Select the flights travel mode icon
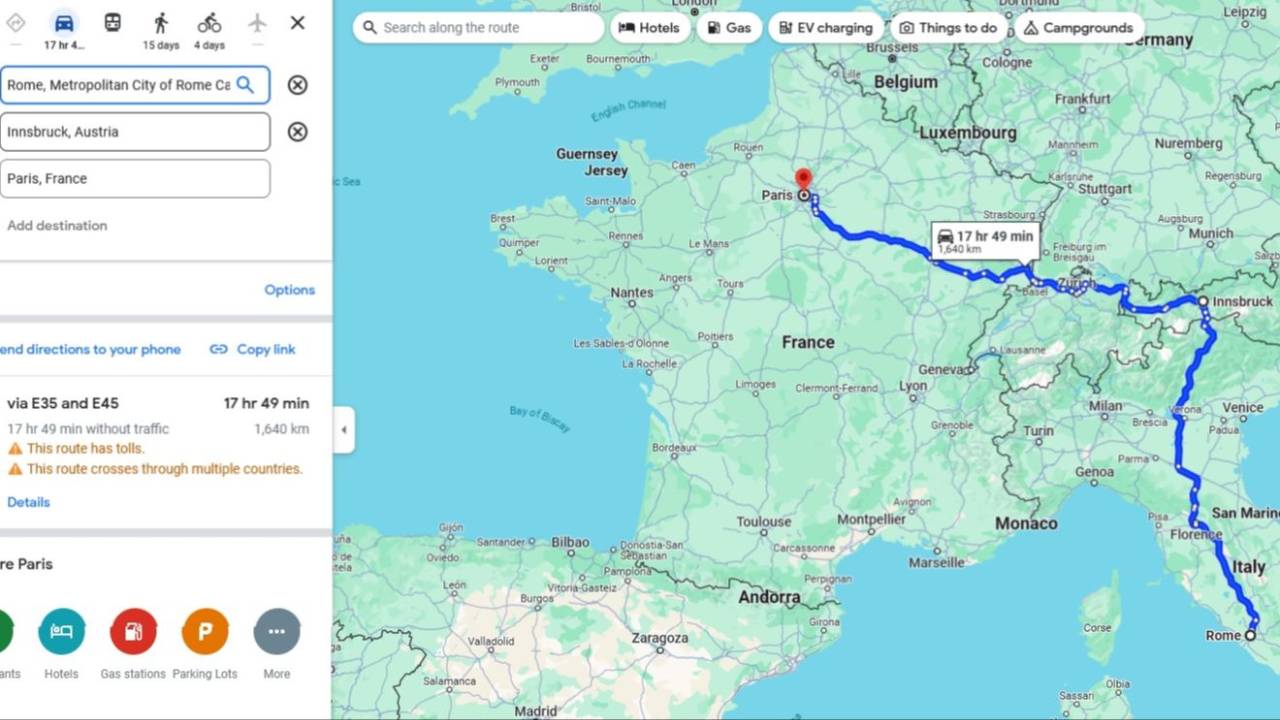Image resolution: width=1280 pixels, height=720 pixels. click(257, 23)
